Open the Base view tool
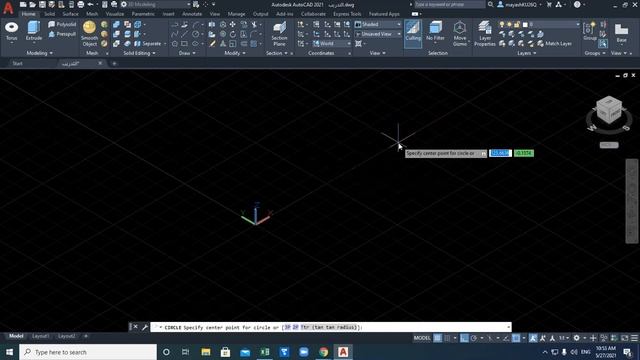Viewport: 640px width, 360px height. 621,33
